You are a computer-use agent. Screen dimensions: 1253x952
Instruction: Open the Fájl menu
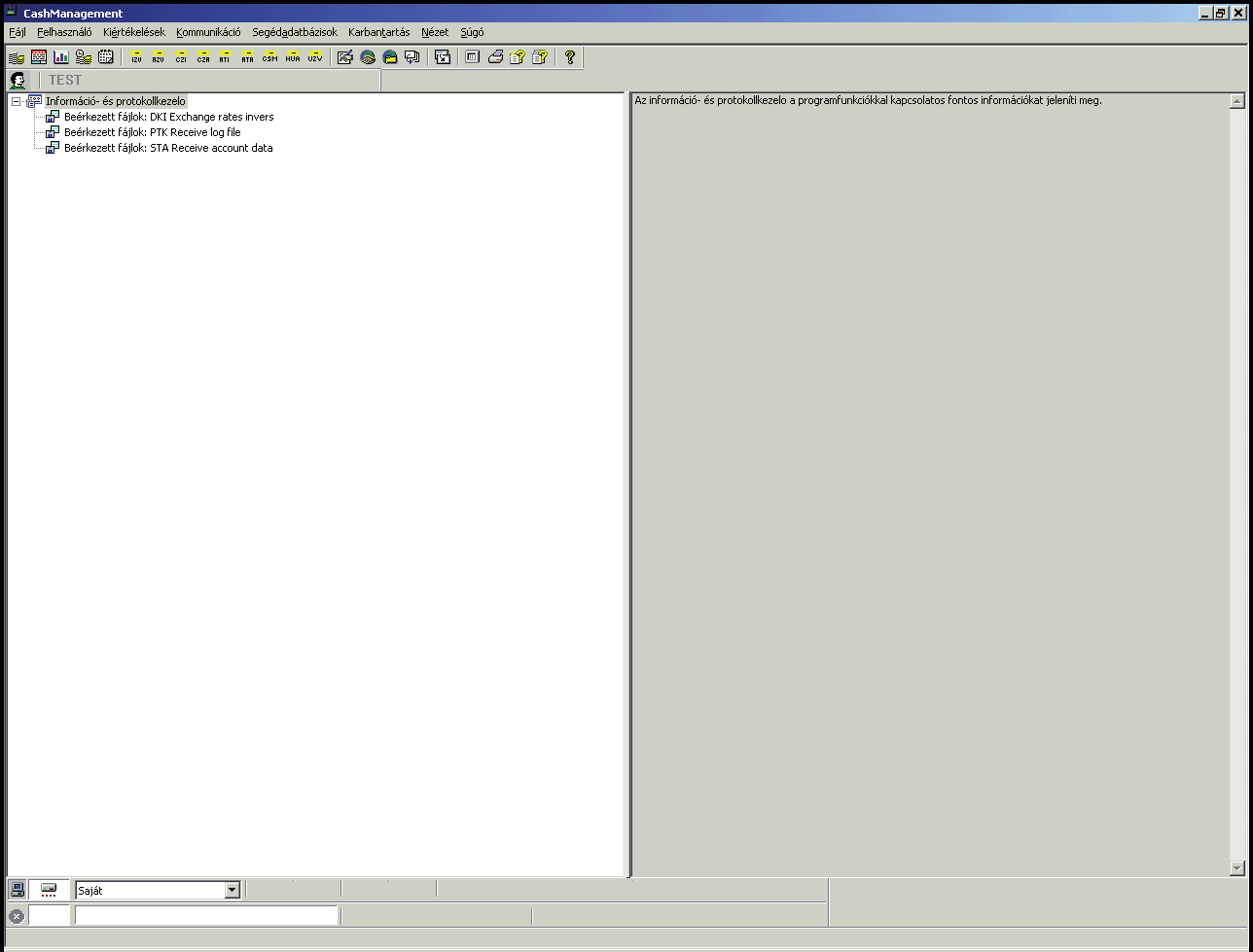(x=18, y=32)
